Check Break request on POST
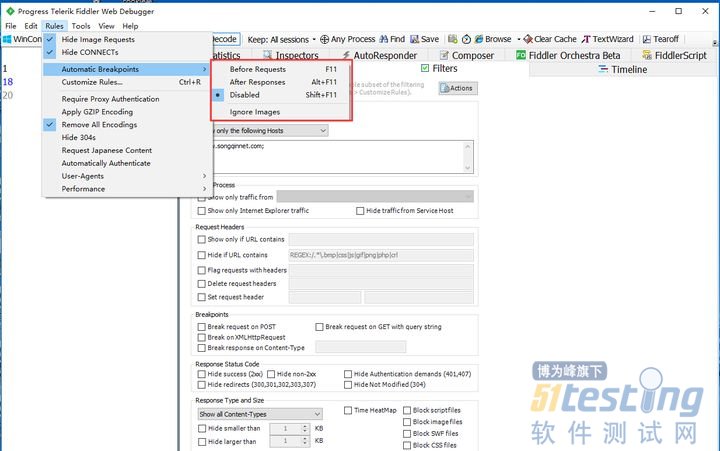Screen dimensions: 720x451 pos(201,327)
